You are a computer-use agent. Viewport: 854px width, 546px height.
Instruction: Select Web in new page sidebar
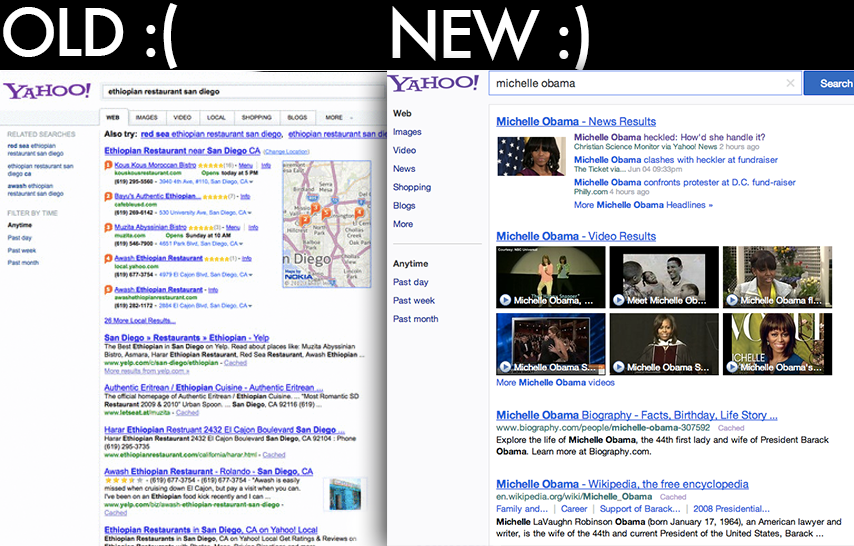coord(402,113)
